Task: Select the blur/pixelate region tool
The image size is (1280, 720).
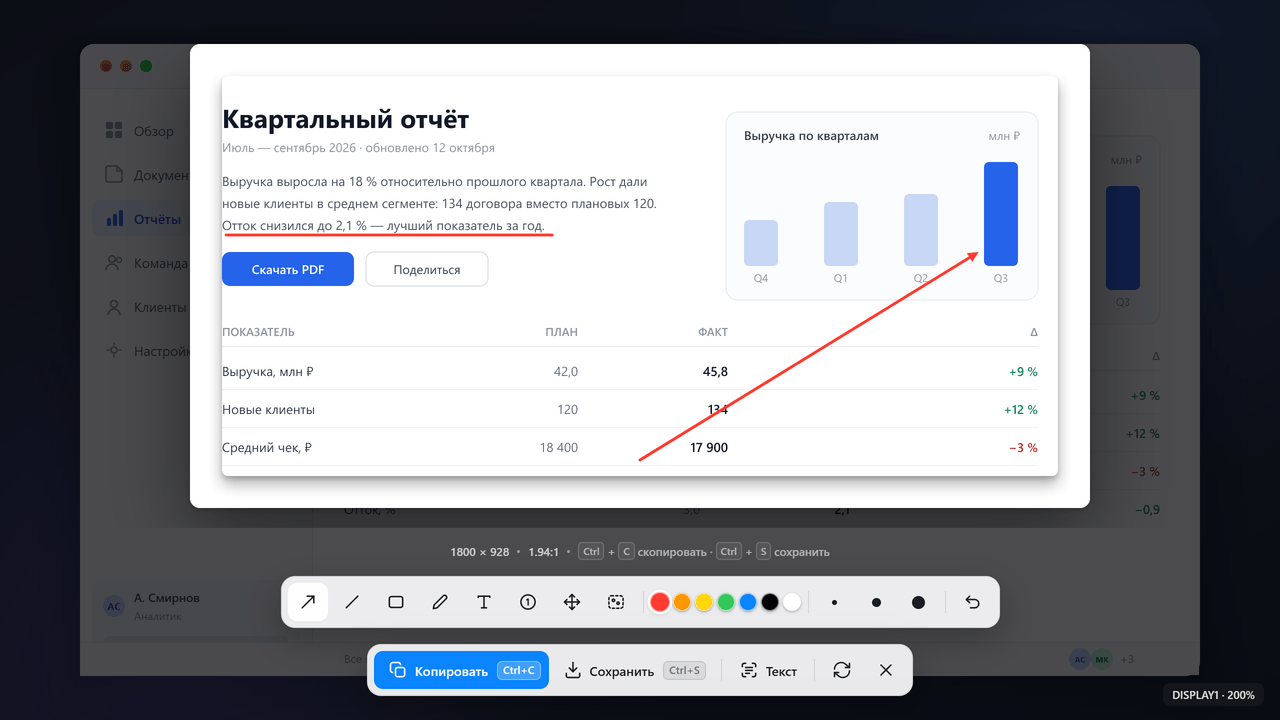Action: point(616,602)
